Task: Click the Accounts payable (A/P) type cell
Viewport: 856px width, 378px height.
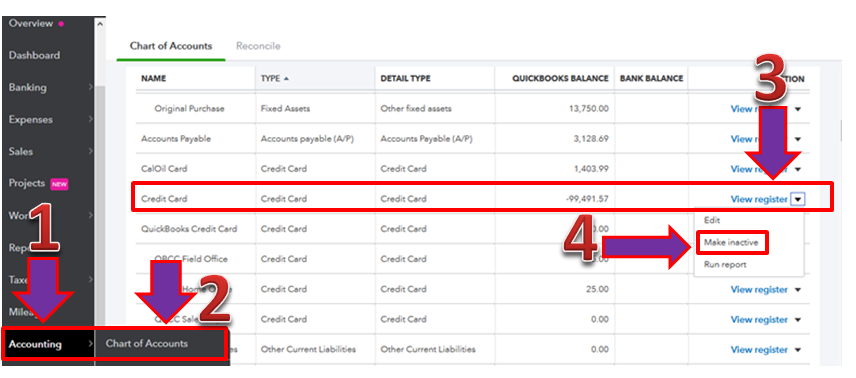Action: [307, 139]
